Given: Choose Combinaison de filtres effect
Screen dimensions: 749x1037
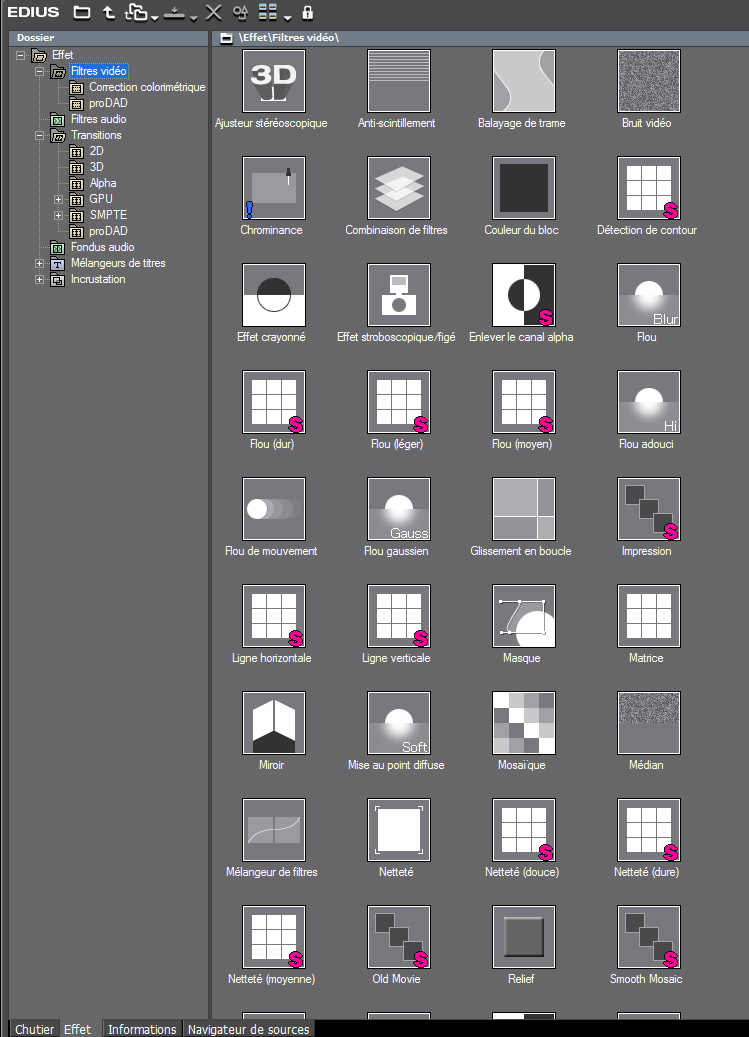Looking at the screenshot, I should [x=399, y=188].
